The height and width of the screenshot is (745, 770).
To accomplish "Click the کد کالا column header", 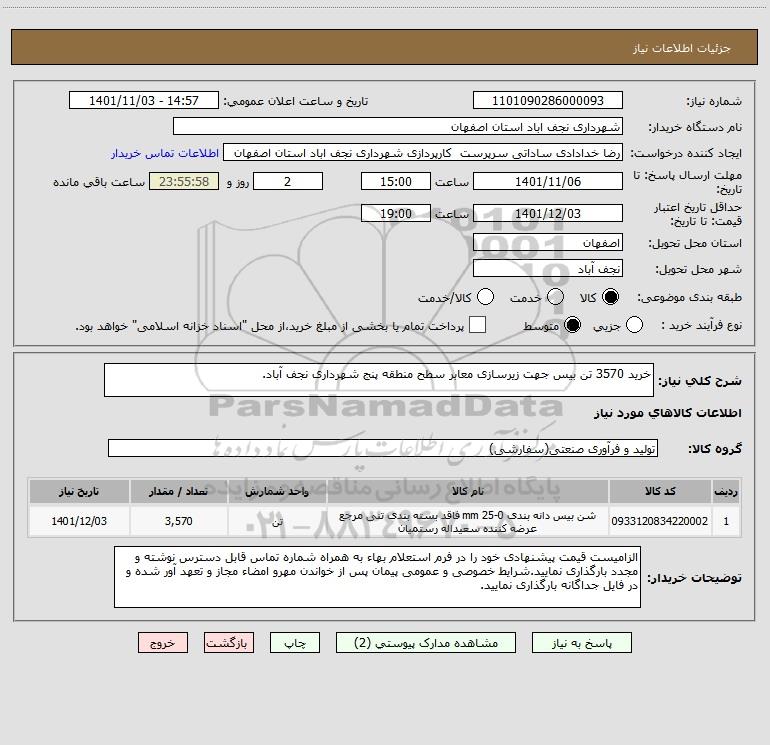I will tap(660, 491).
